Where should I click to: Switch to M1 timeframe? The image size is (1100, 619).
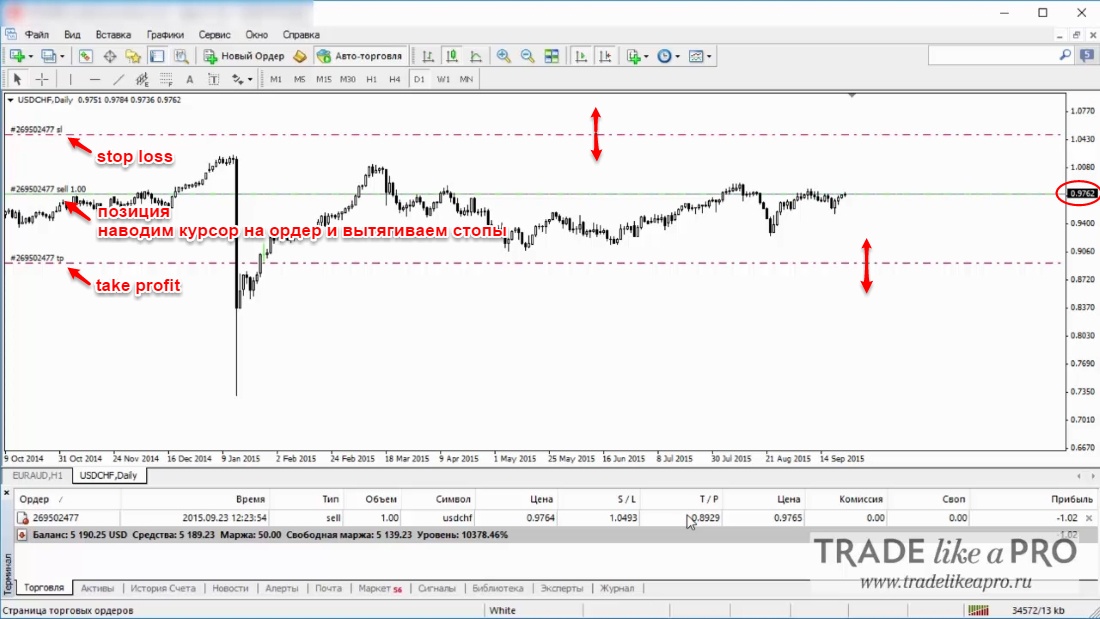pos(276,79)
